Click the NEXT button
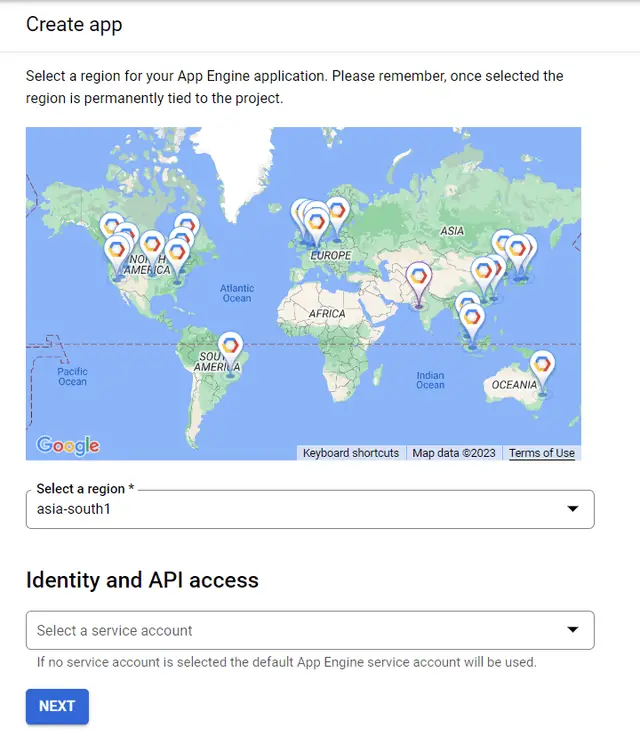The height and width of the screenshot is (752, 640). [x=57, y=706]
